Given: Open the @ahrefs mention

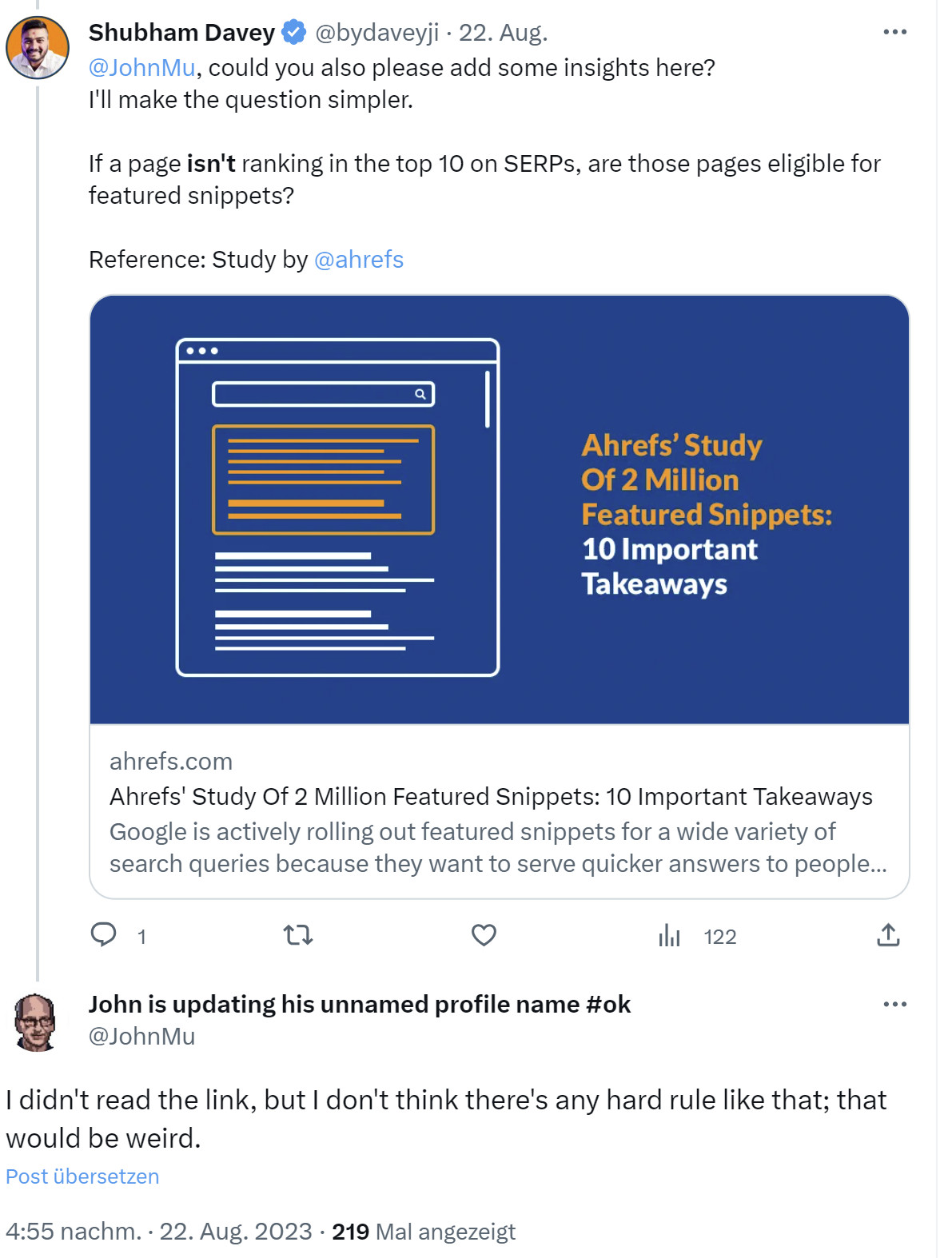Looking at the screenshot, I should (360, 259).
